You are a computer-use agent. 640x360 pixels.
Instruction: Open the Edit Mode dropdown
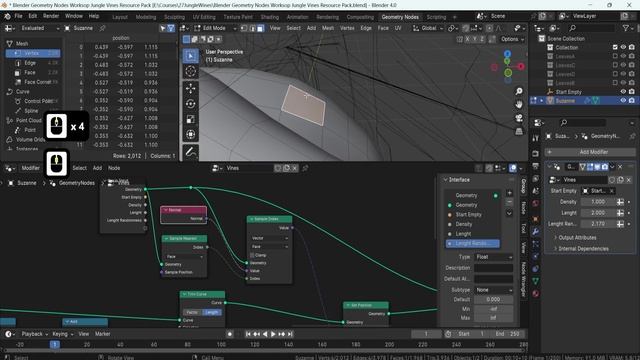click(x=215, y=28)
